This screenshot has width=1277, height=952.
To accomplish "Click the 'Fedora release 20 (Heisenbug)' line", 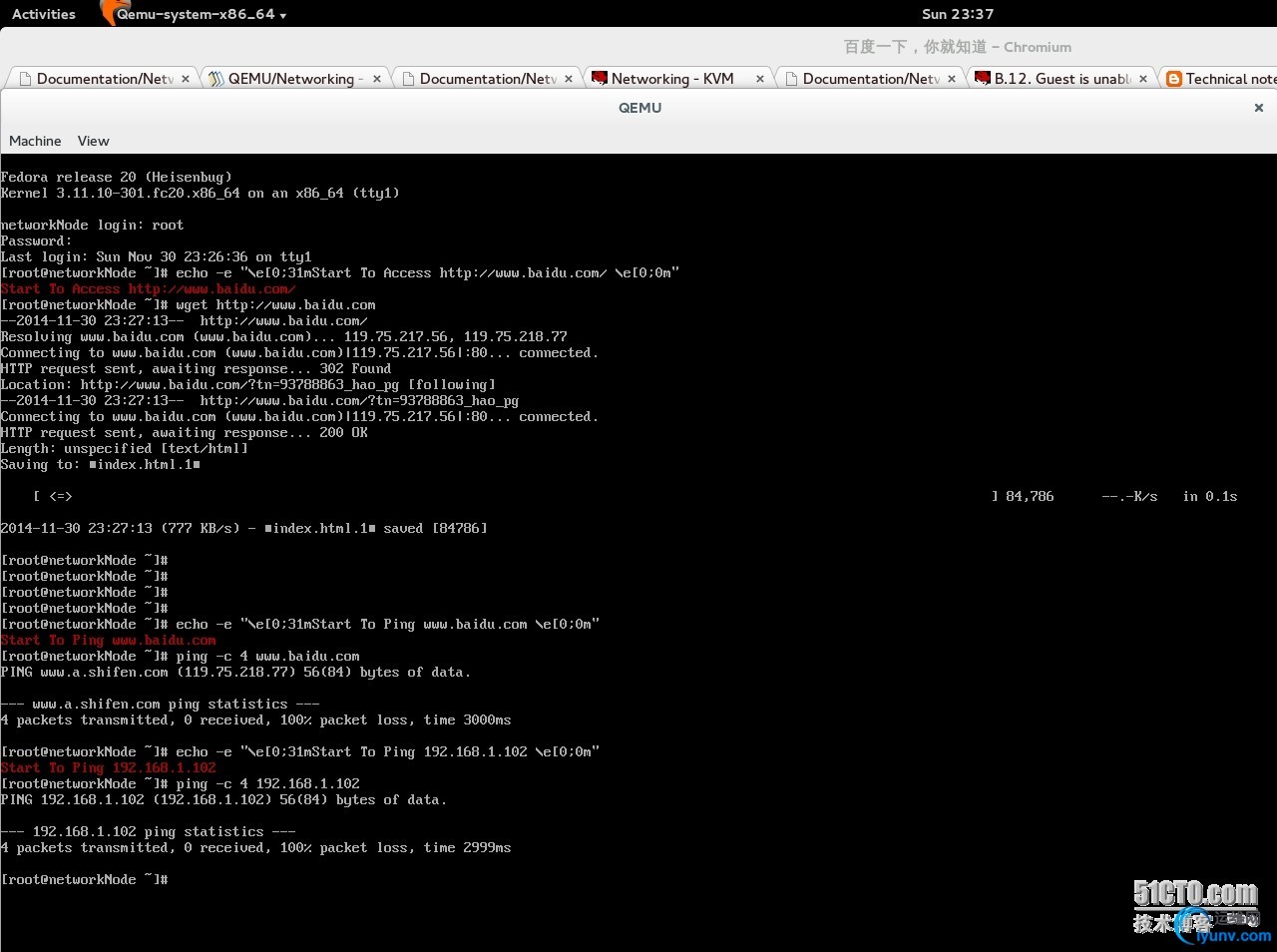I will [117, 178].
